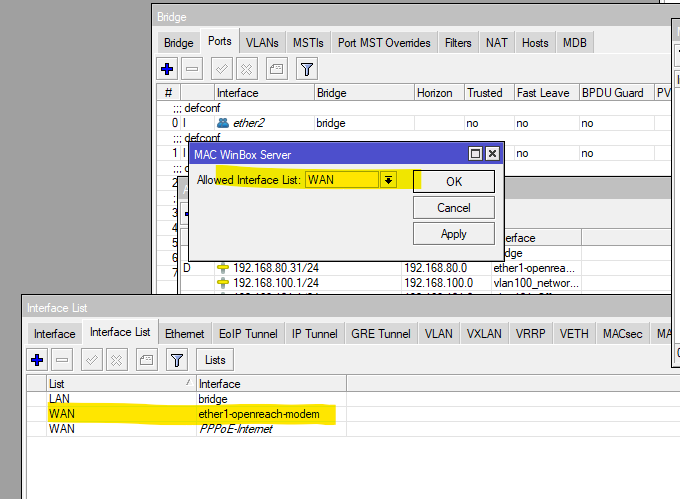Open the NAT tab in Bridge window

pyautogui.click(x=497, y=43)
